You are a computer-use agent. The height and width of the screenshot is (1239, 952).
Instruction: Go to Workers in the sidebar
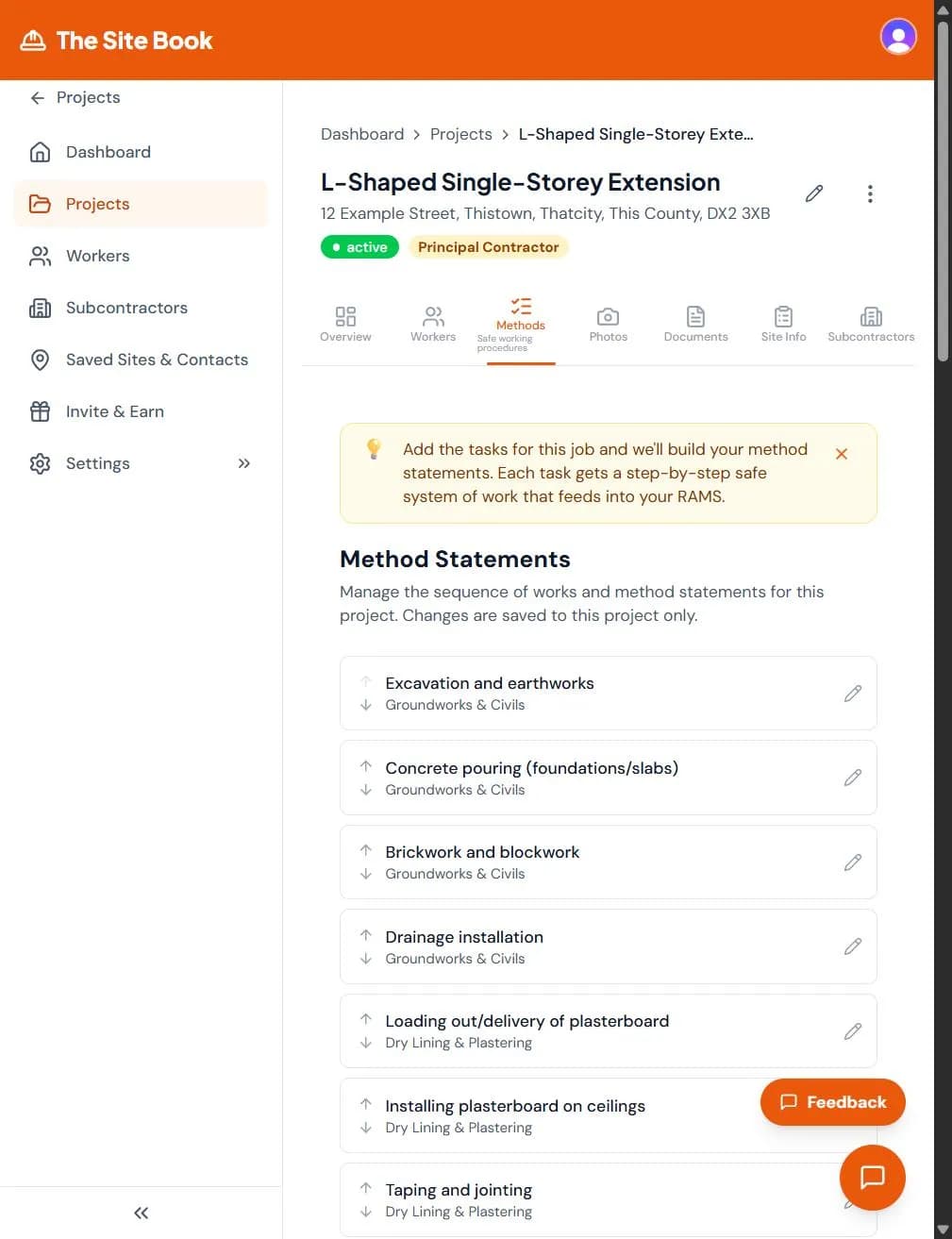97,256
